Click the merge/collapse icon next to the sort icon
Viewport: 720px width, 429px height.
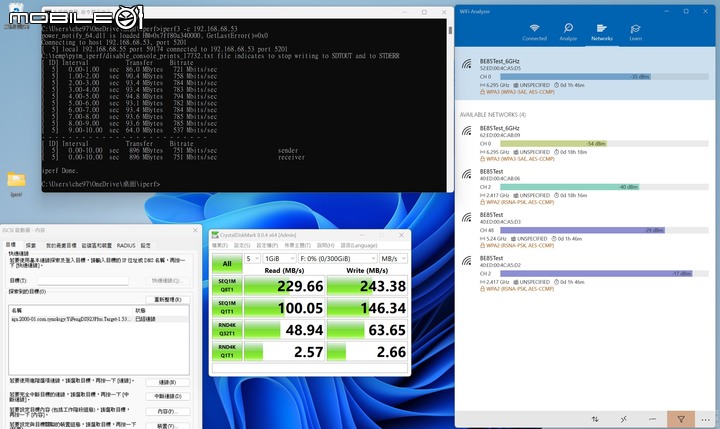(x=624, y=419)
